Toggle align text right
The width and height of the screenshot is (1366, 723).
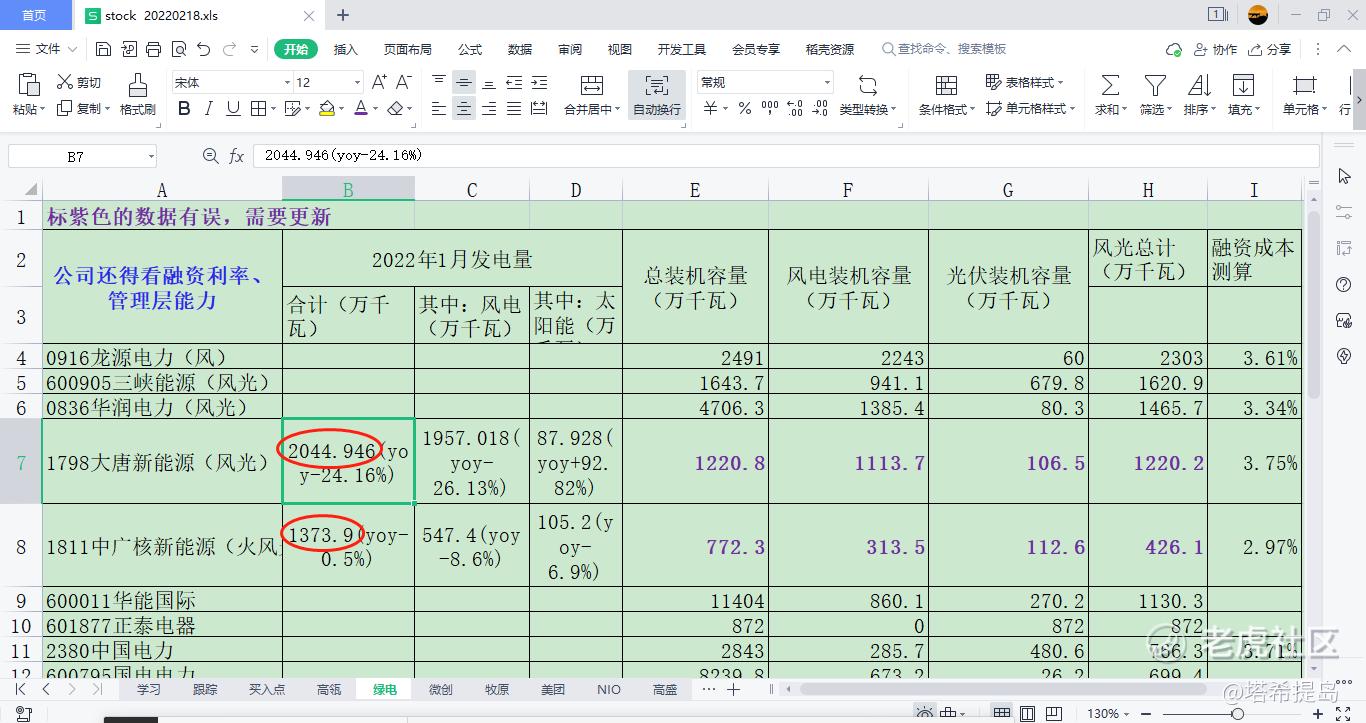[x=489, y=109]
